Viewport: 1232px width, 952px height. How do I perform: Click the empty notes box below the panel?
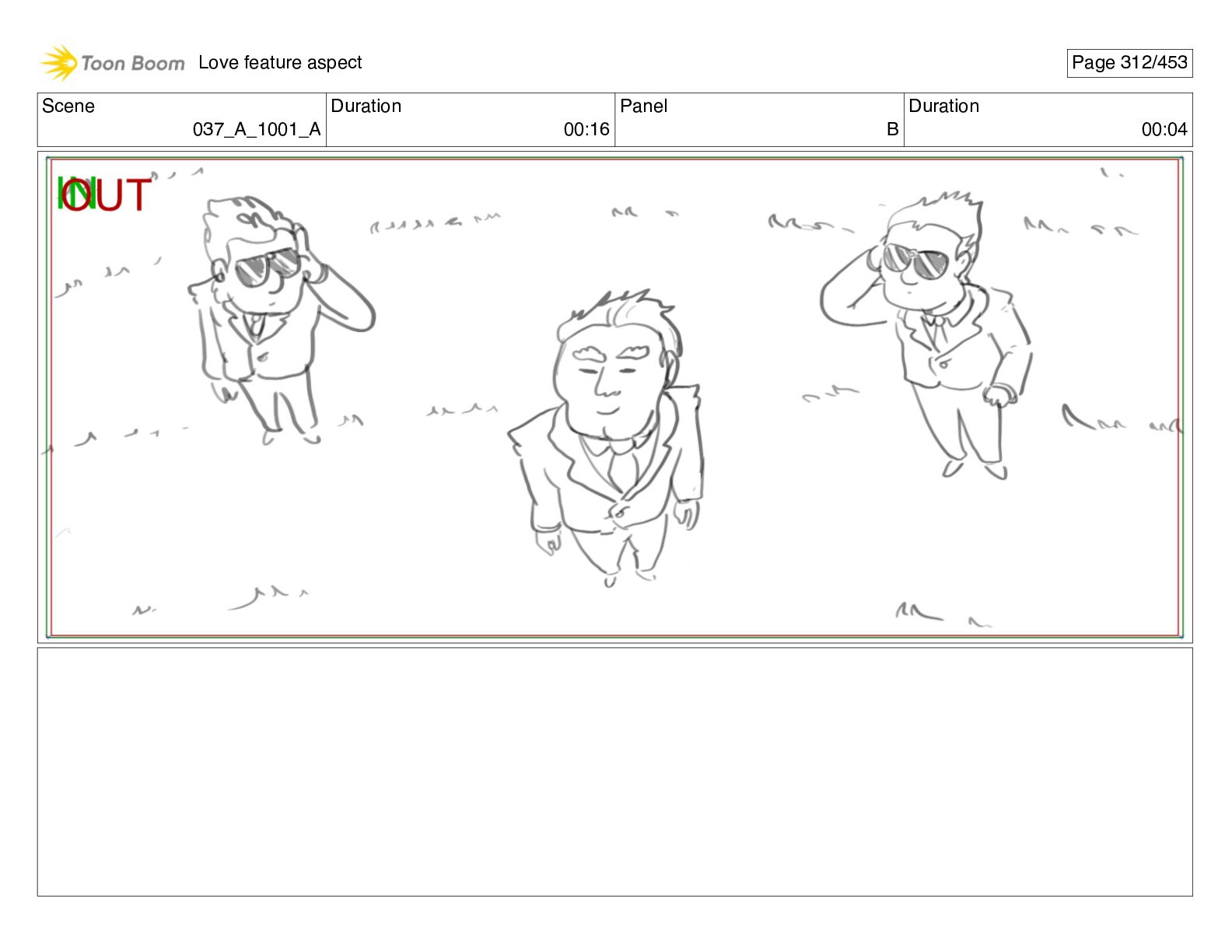coord(614,772)
